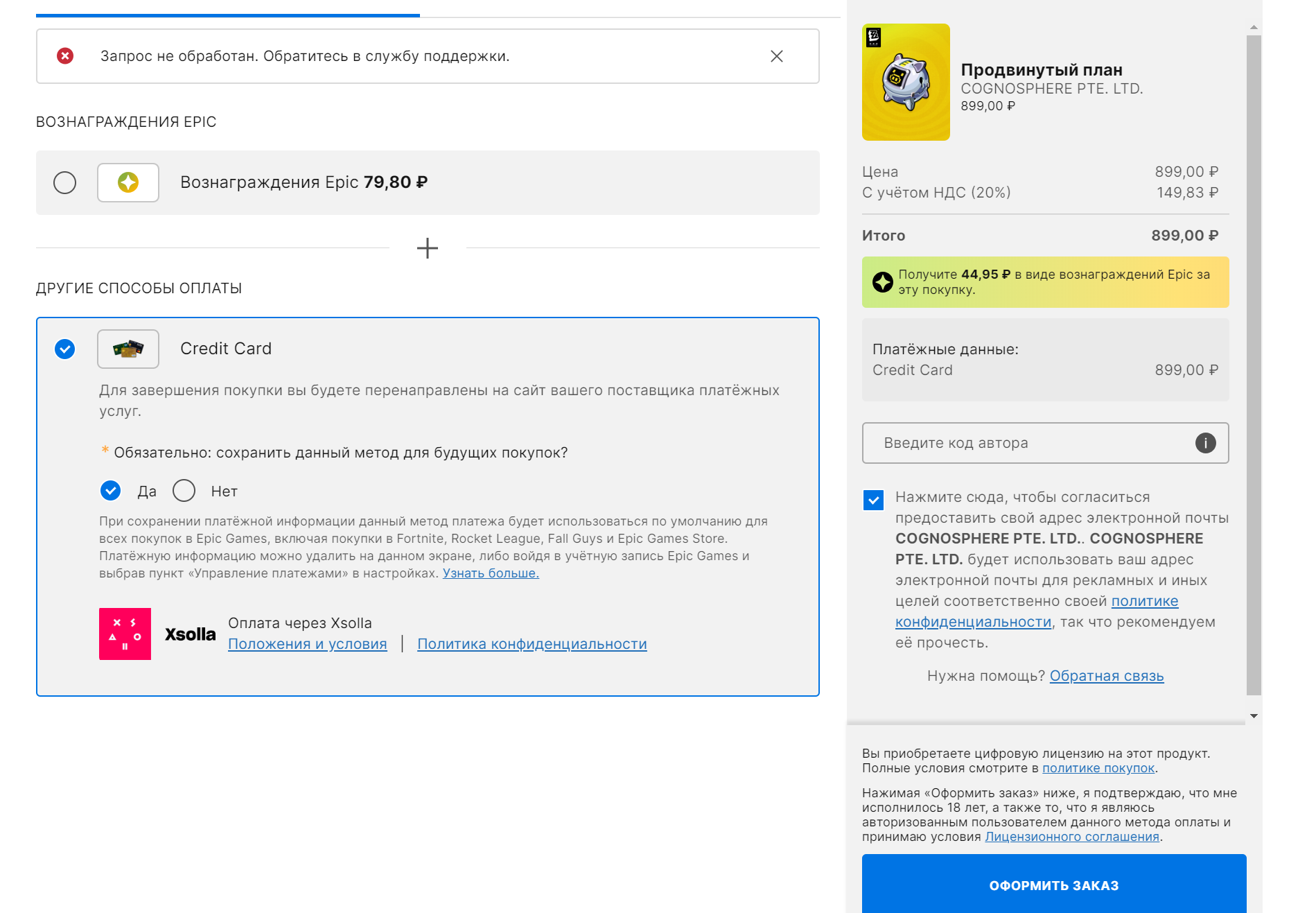1316x913 pixels.
Task: Select the Credit Card radio button
Action: tap(65, 349)
